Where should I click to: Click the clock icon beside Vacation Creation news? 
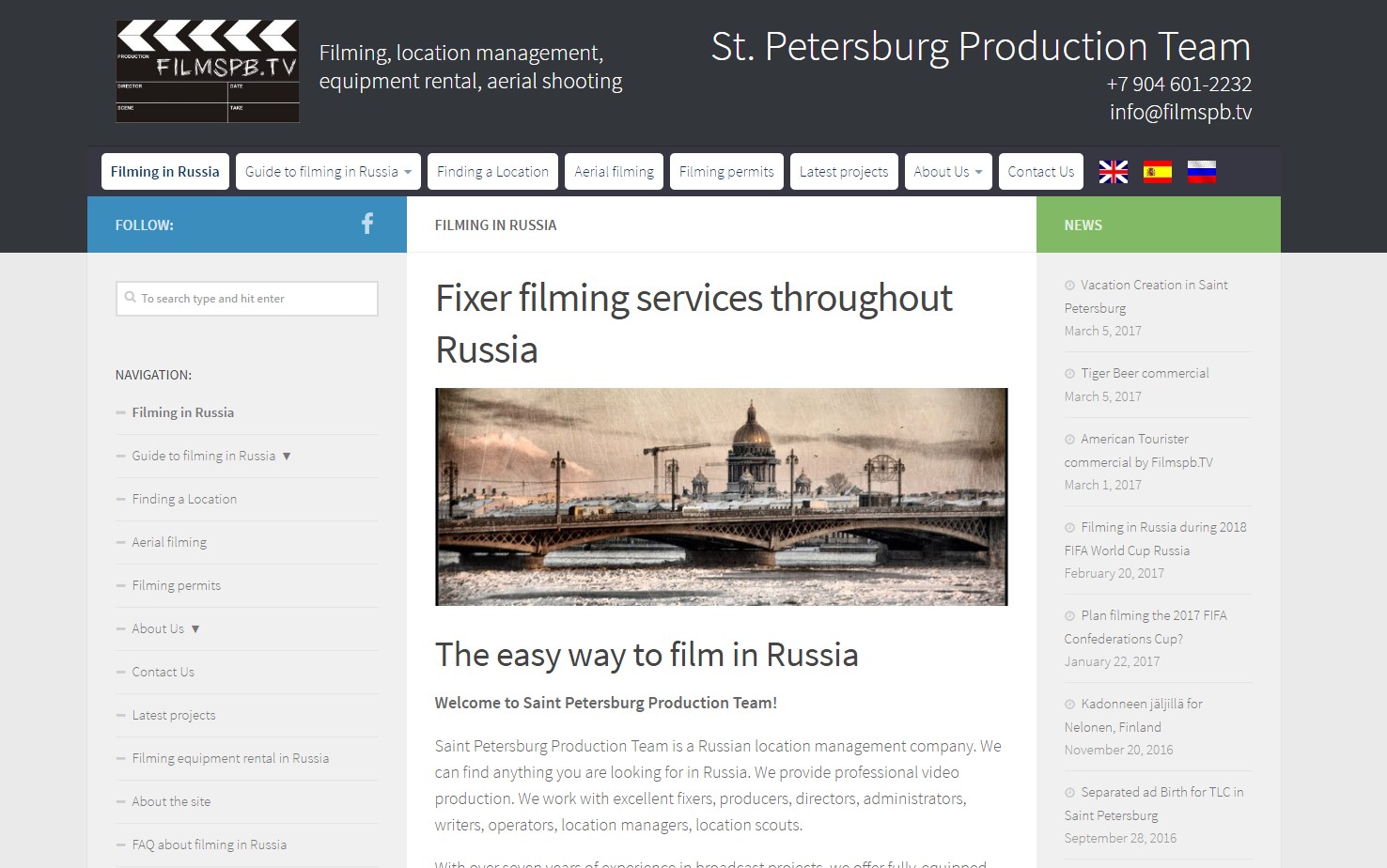(1069, 286)
